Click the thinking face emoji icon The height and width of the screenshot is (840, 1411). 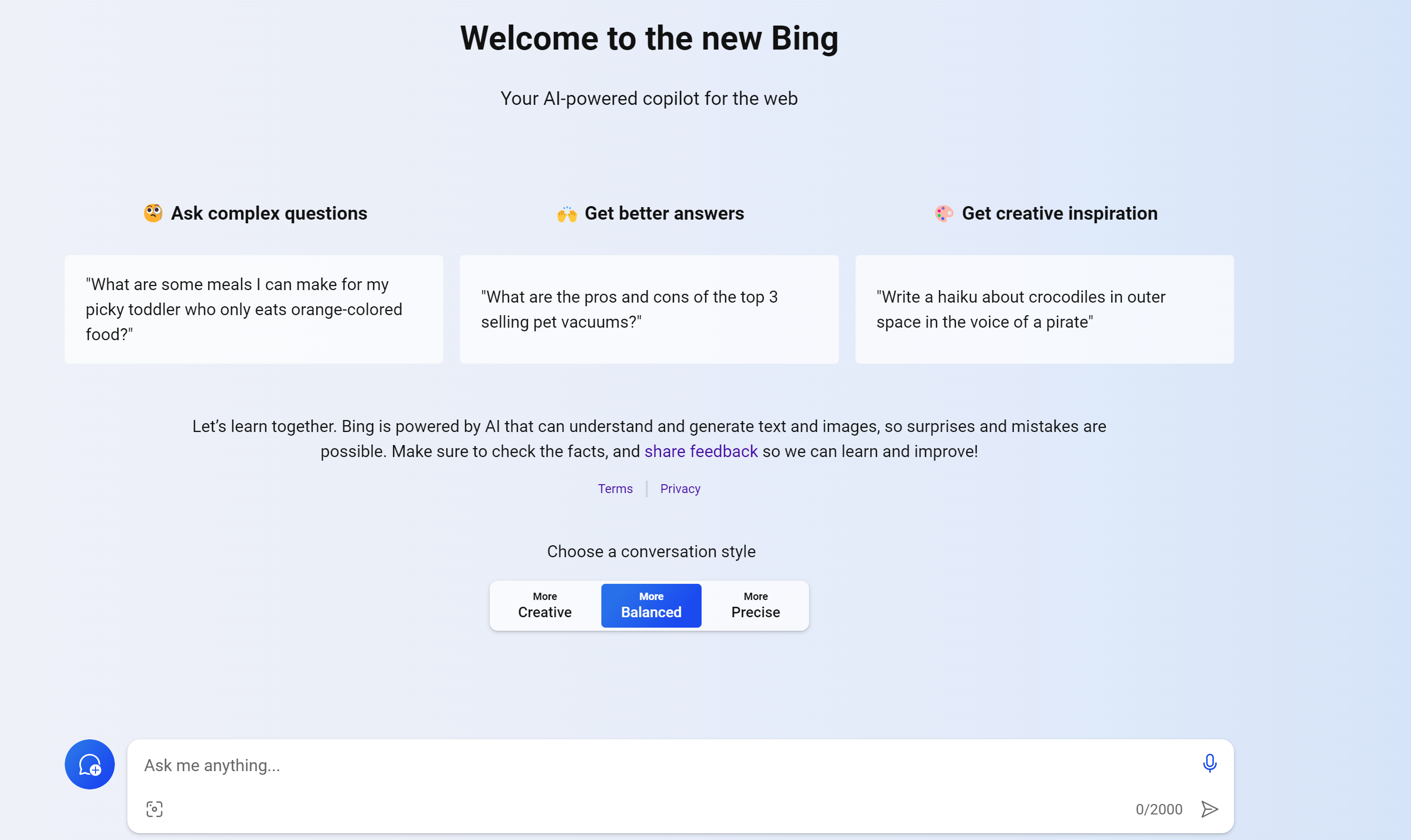coord(153,213)
